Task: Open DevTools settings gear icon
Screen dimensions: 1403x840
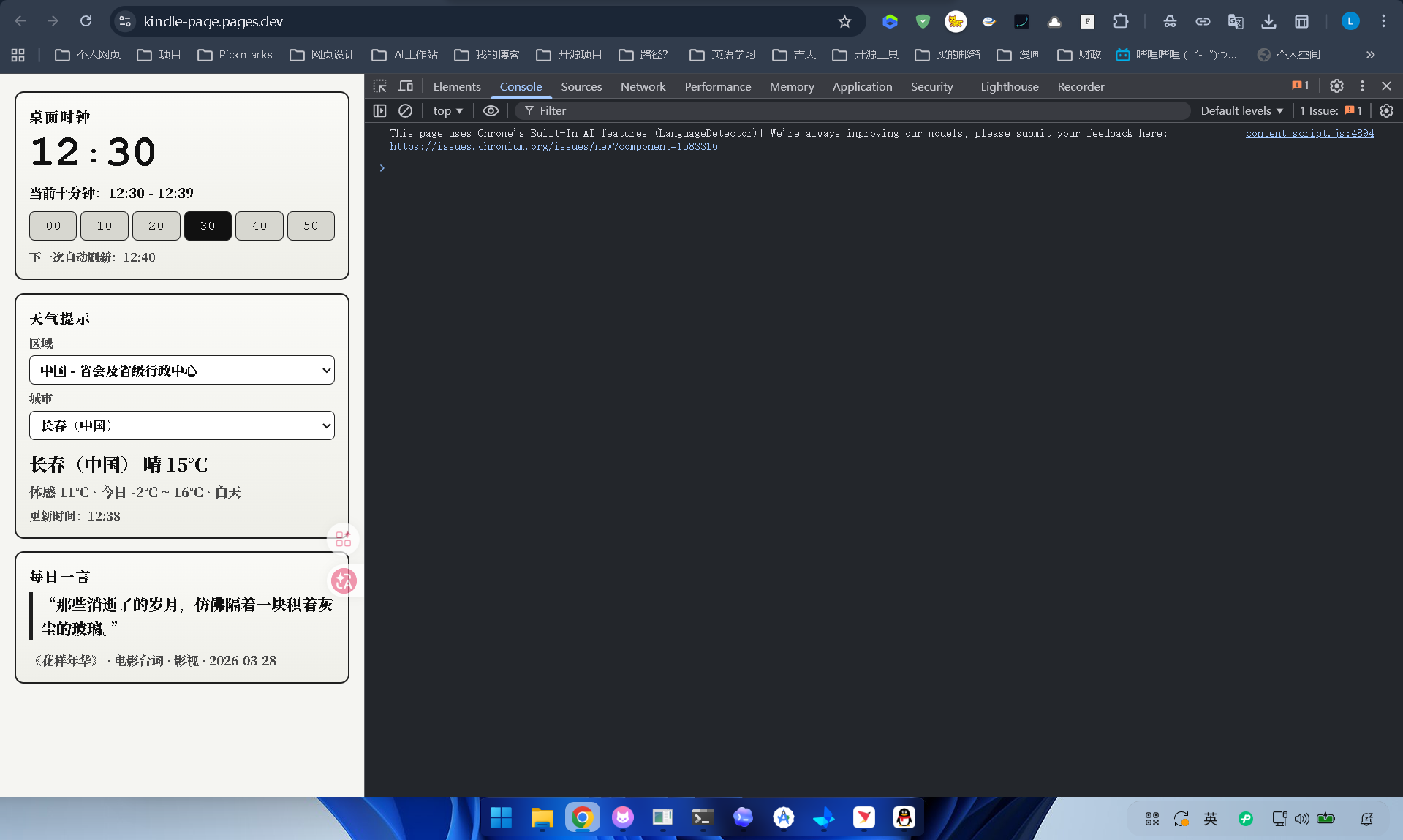Action: [1336, 86]
